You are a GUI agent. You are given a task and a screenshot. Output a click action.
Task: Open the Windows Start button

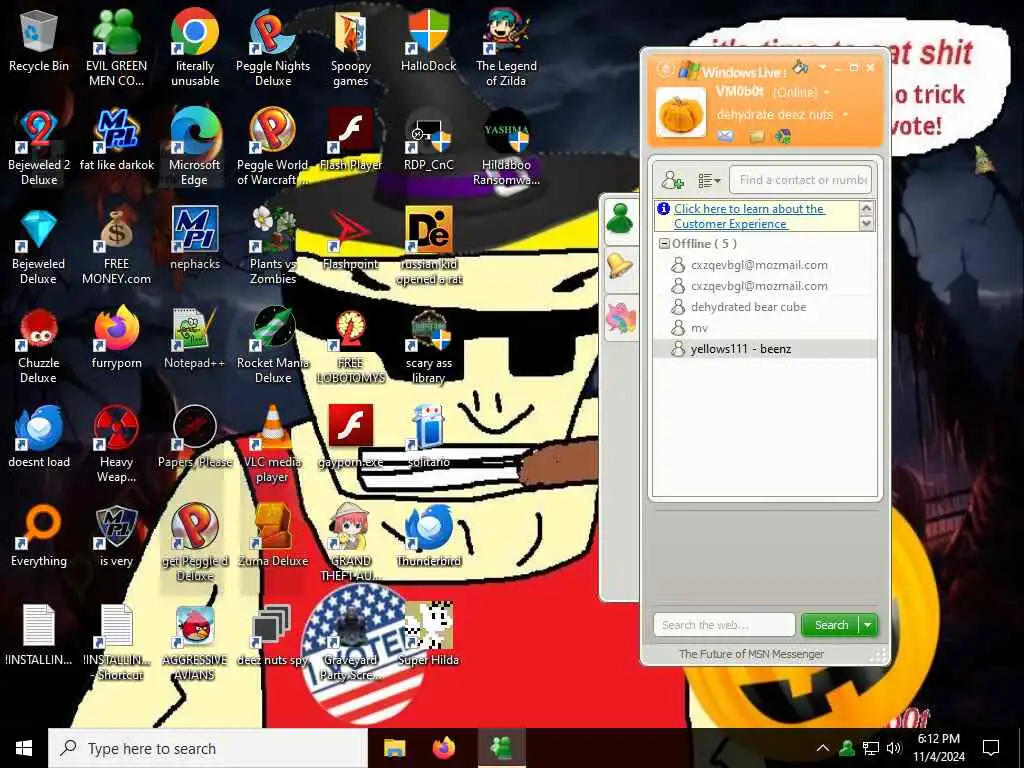24,748
